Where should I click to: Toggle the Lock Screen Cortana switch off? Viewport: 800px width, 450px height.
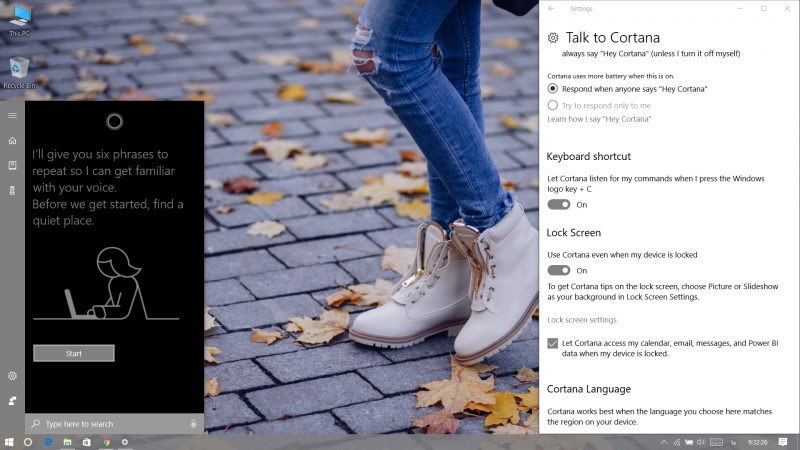pyautogui.click(x=559, y=270)
